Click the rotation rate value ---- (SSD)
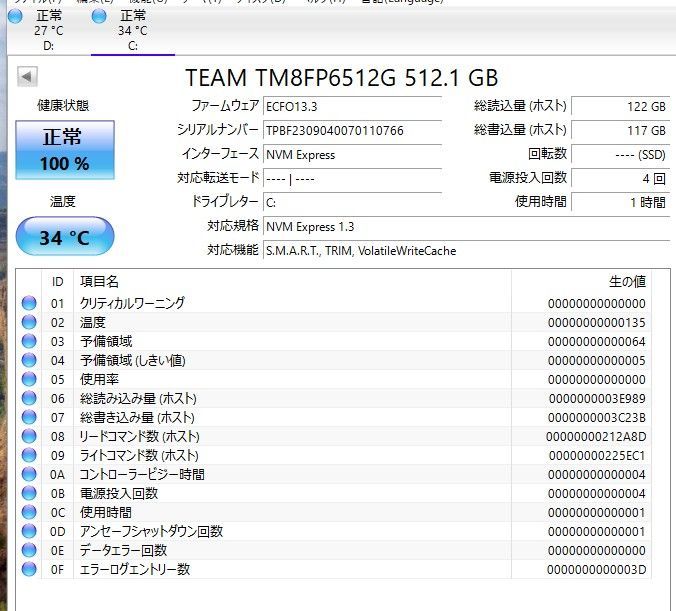The width and height of the screenshot is (676, 611). 620,154
